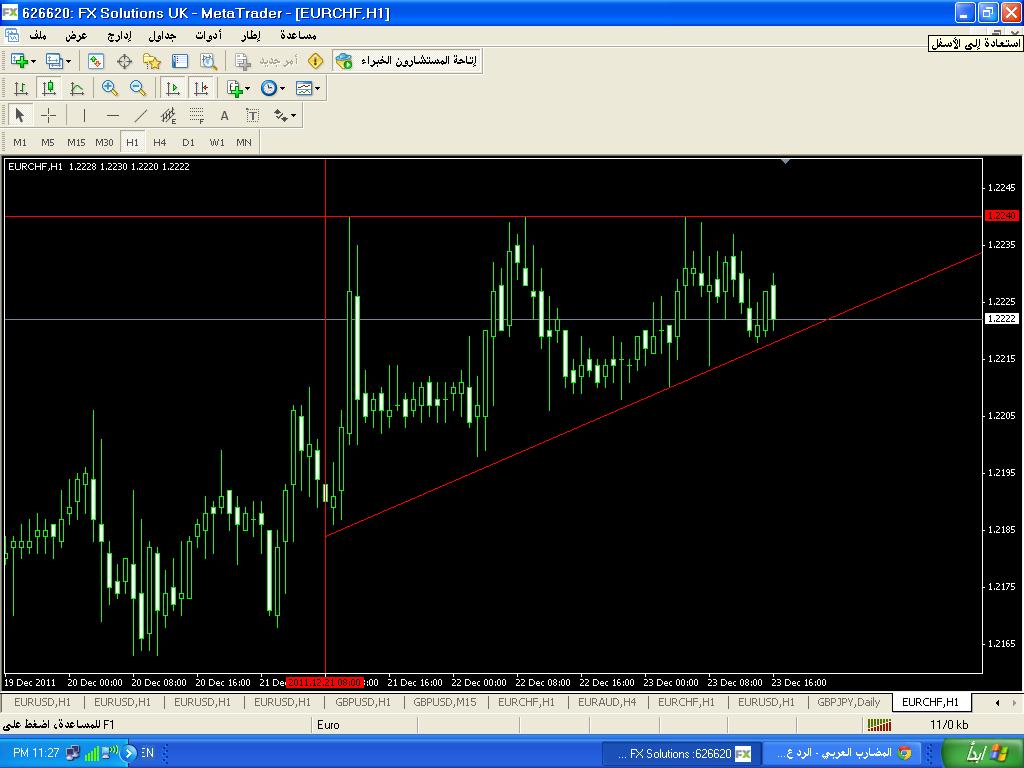Image resolution: width=1024 pixels, height=768 pixels.
Task: Switch to the GBPUSD,M15 chart tab
Action: (445, 702)
